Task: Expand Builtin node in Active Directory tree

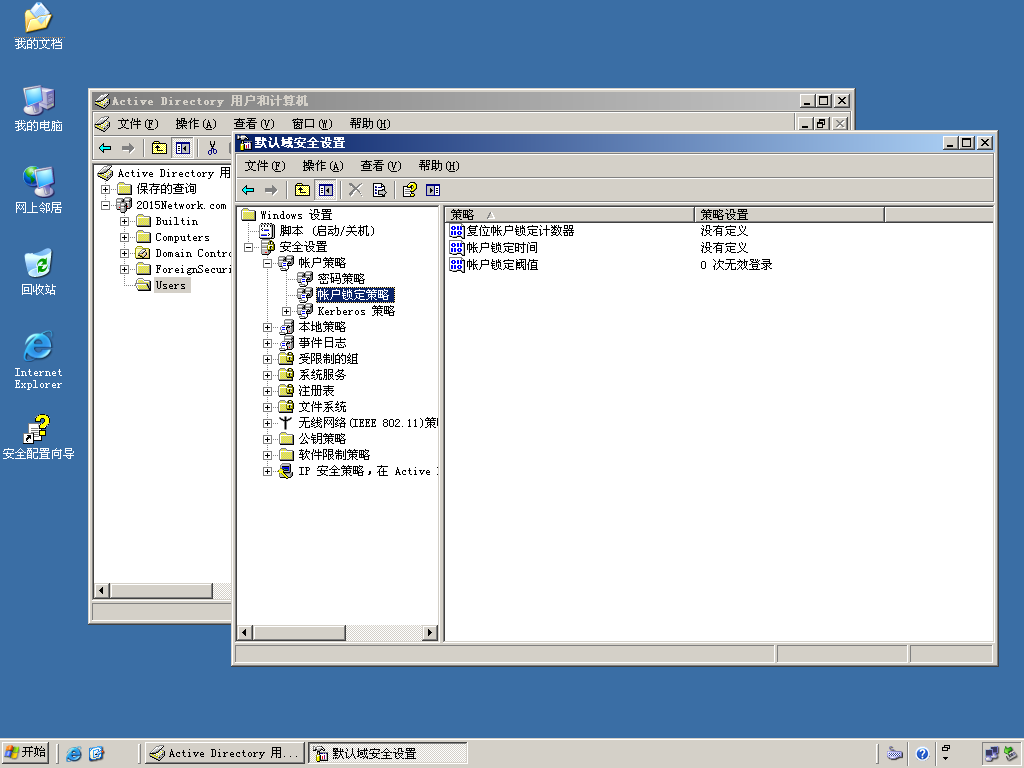Action: click(124, 221)
